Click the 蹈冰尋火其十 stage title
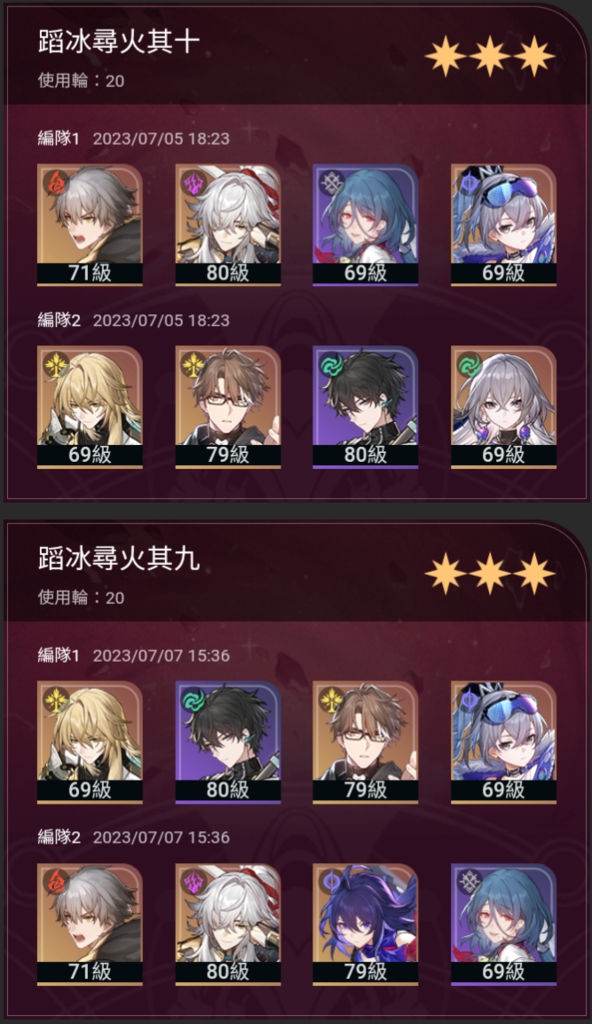Screen dimensions: 592x1024 119,41
